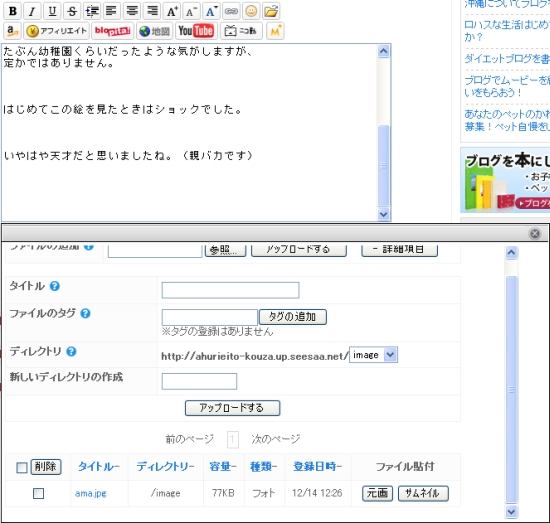Open the emoji smiley picker
The height and width of the screenshot is (523, 550).
click(251, 11)
